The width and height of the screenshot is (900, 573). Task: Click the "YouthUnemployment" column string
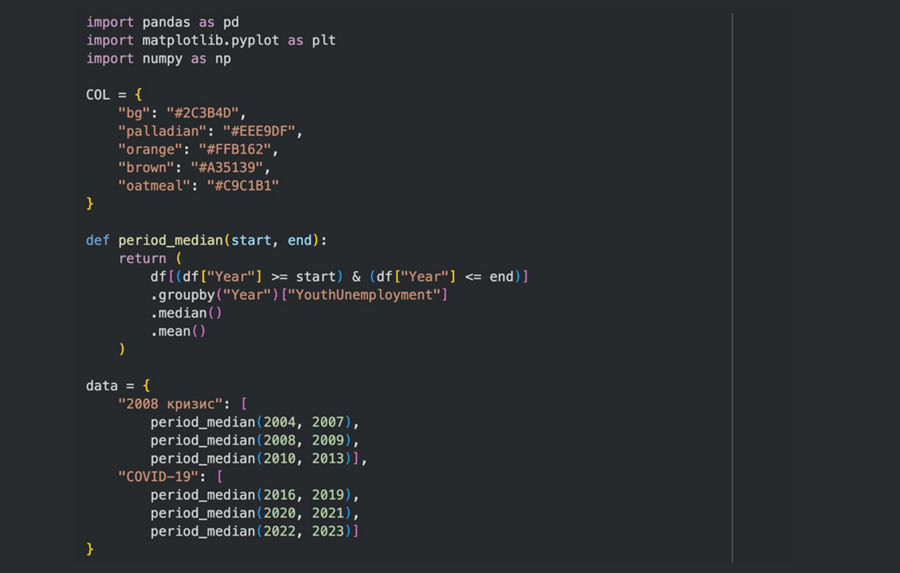[x=364, y=294]
